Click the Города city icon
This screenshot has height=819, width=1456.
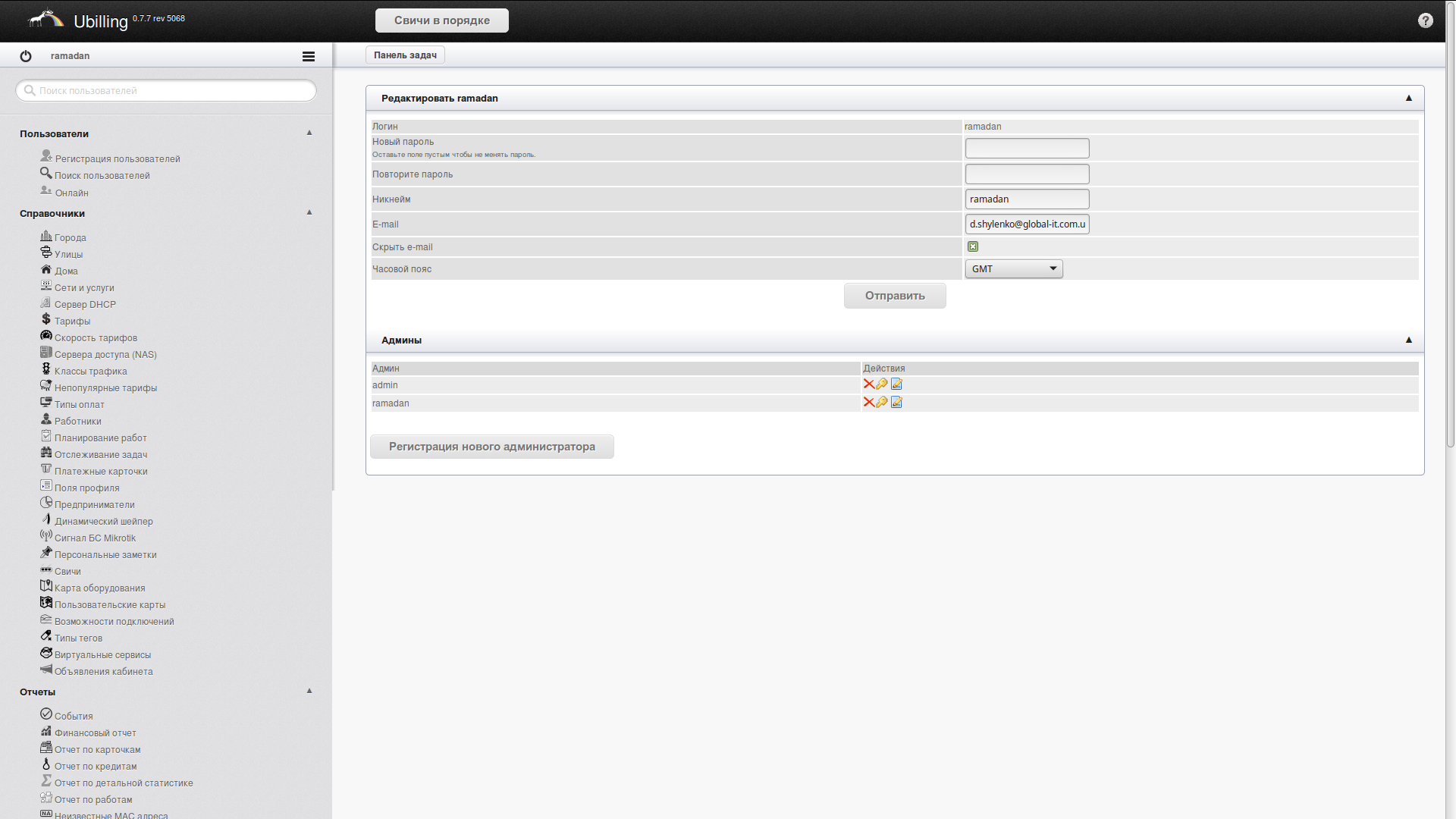click(46, 236)
